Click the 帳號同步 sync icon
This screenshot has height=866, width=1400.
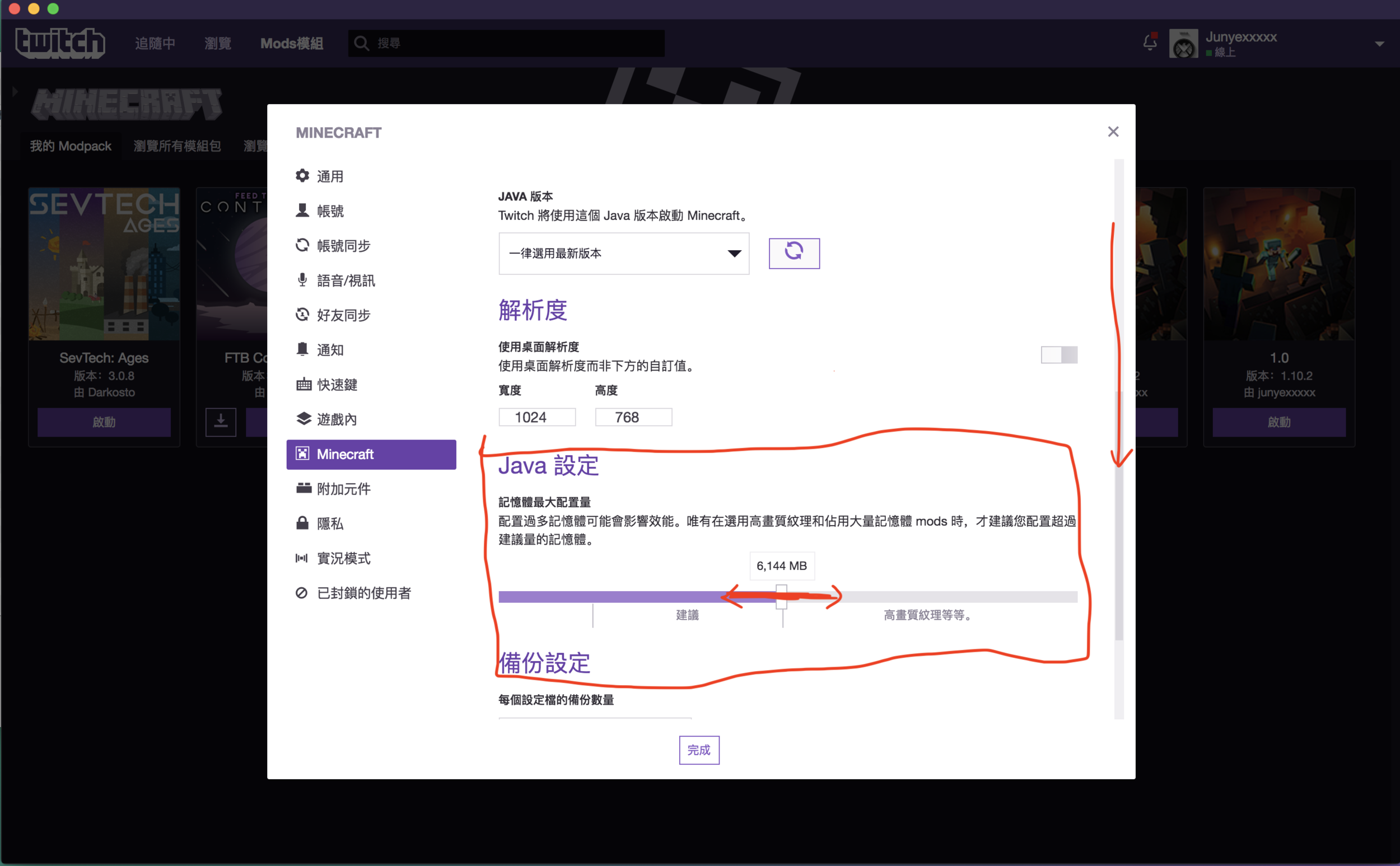point(302,245)
